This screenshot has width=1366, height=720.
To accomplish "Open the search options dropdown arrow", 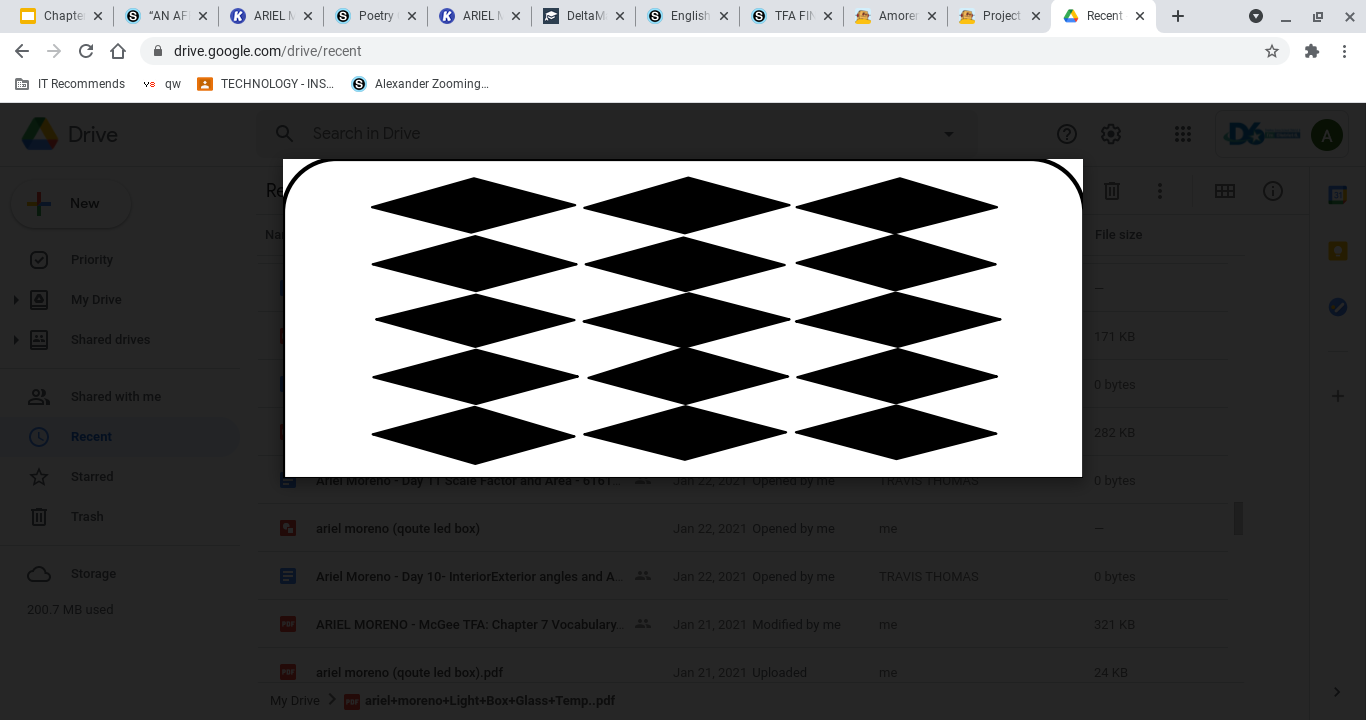I will tap(948, 133).
